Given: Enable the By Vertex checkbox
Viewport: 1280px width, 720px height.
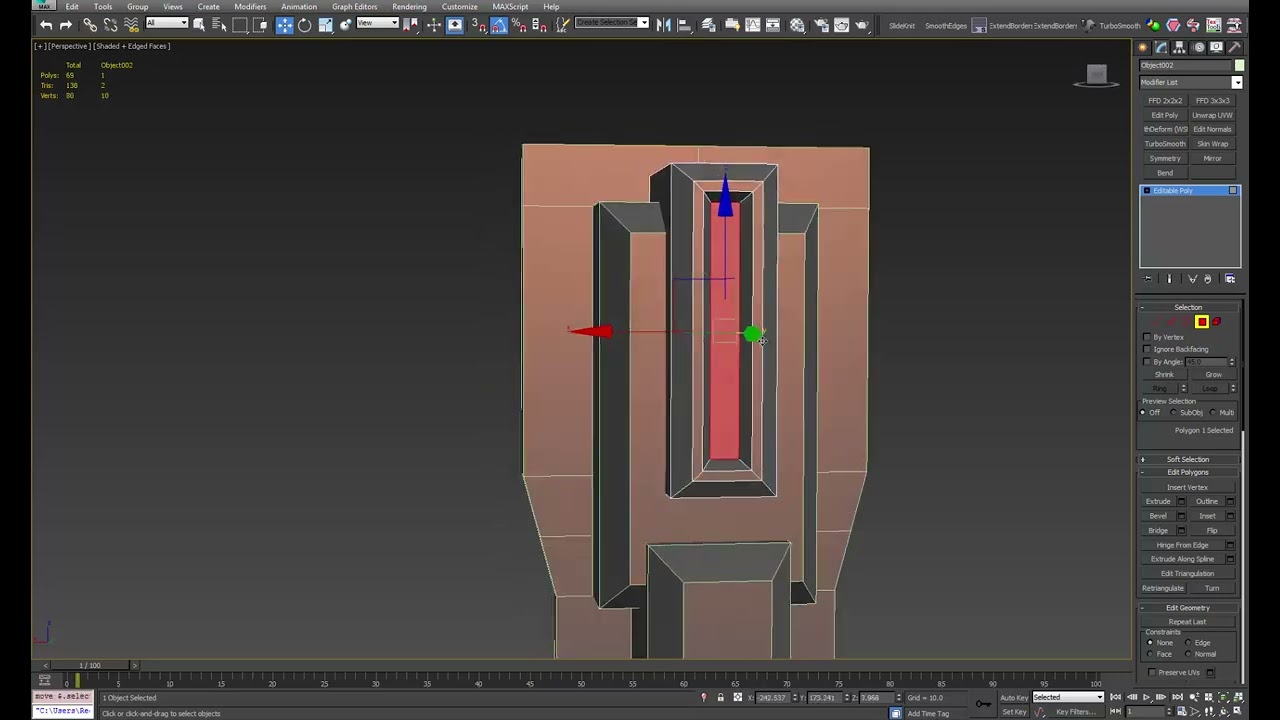Looking at the screenshot, I should point(1147,337).
